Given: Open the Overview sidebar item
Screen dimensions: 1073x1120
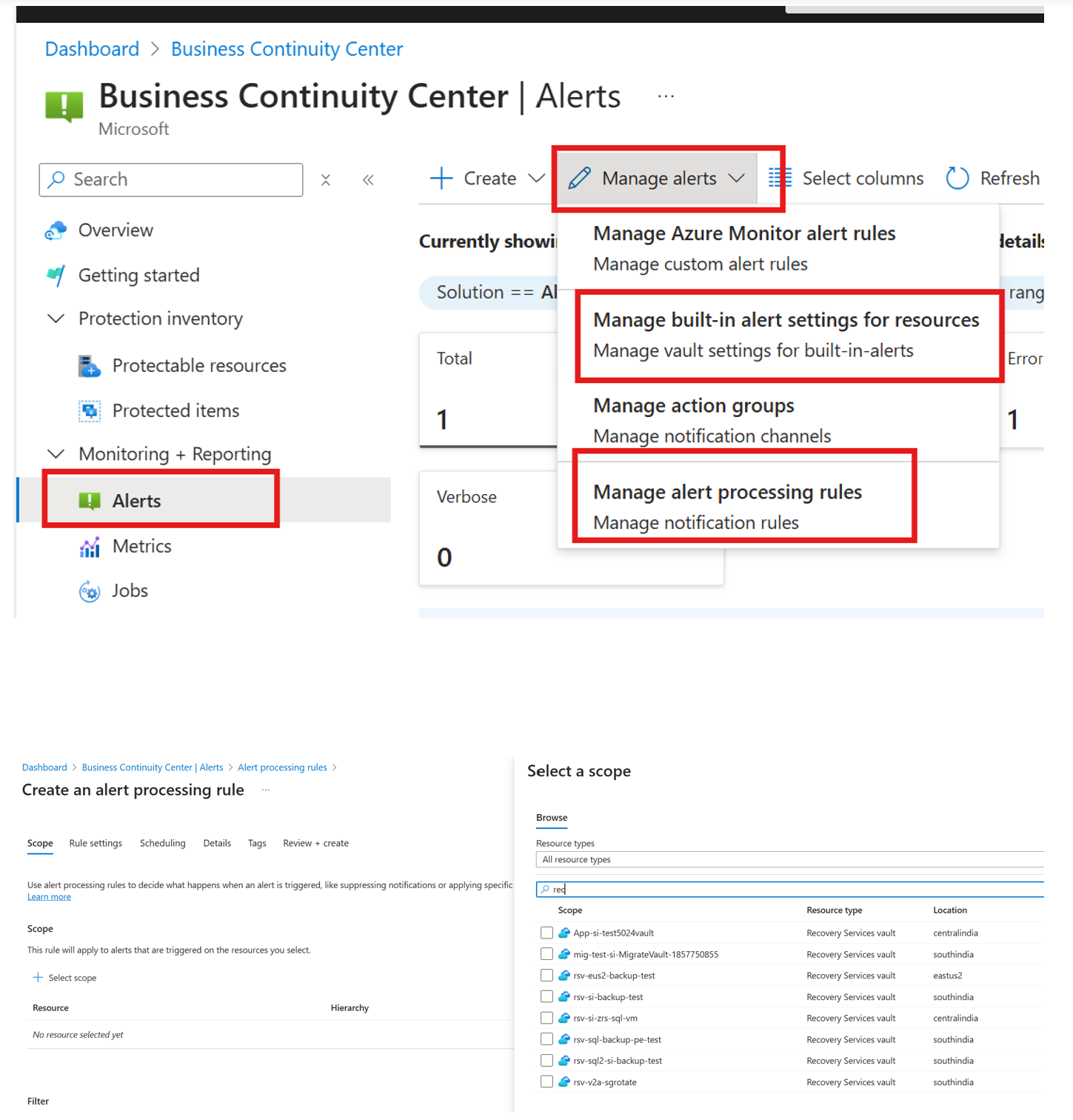Looking at the screenshot, I should [116, 230].
